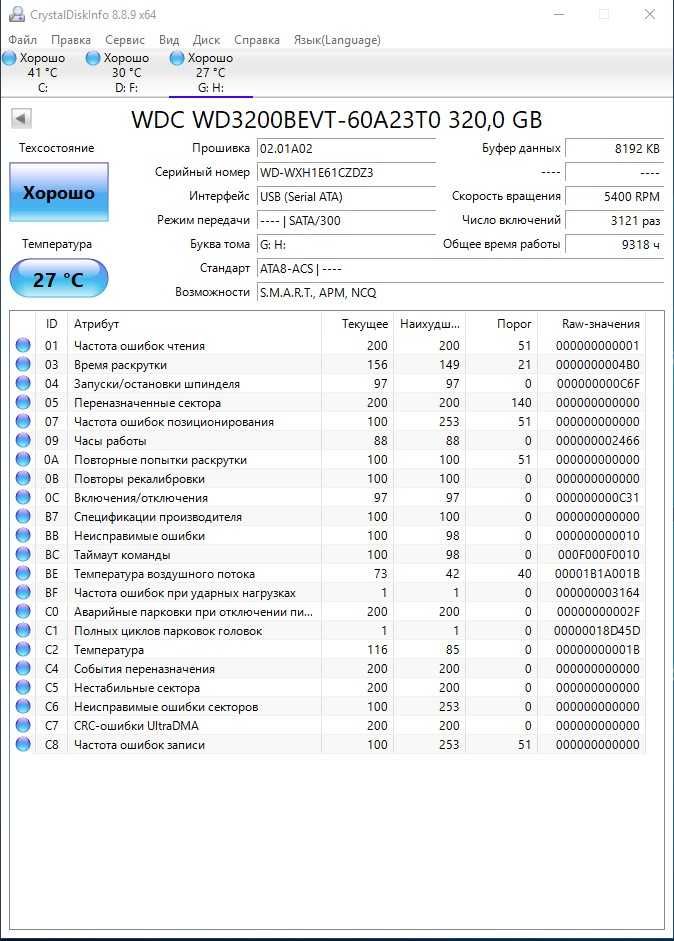Click serial number field WD-WXH1E61CZDZ3
The height and width of the screenshot is (941, 674).
point(346,173)
